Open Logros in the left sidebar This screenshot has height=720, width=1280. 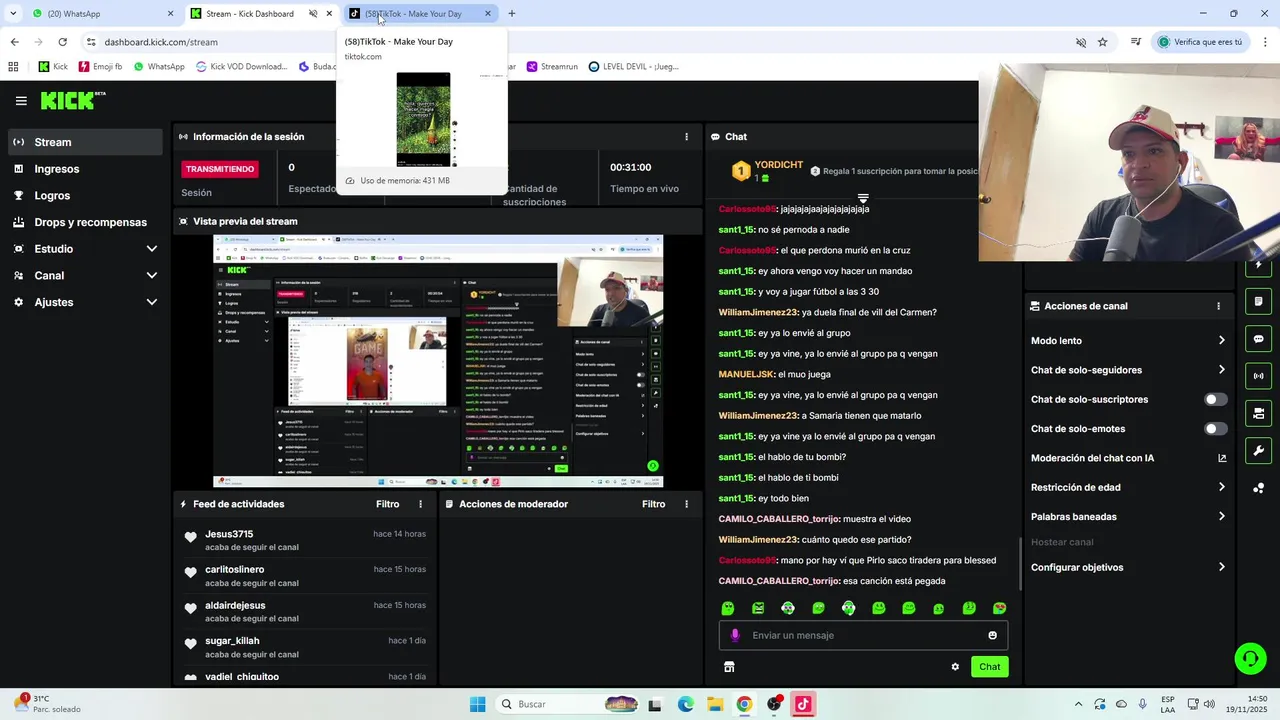coord(85,196)
